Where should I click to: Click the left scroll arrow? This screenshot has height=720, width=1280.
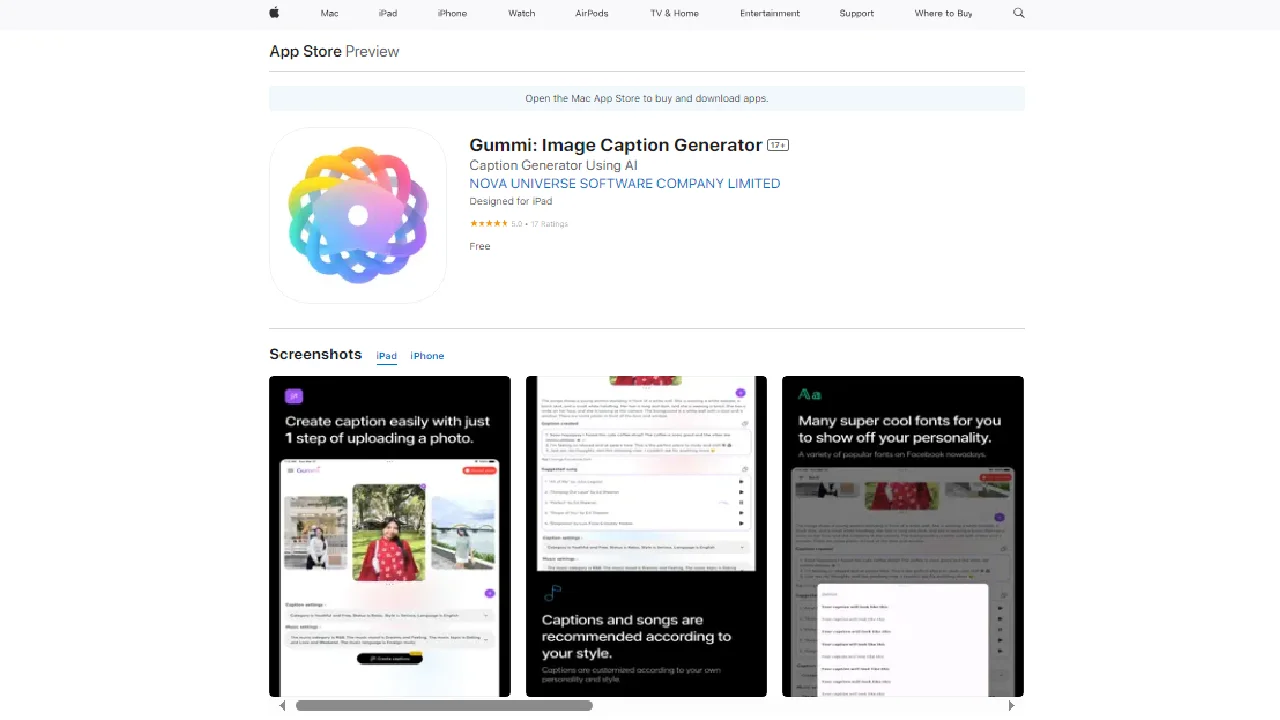tap(282, 706)
